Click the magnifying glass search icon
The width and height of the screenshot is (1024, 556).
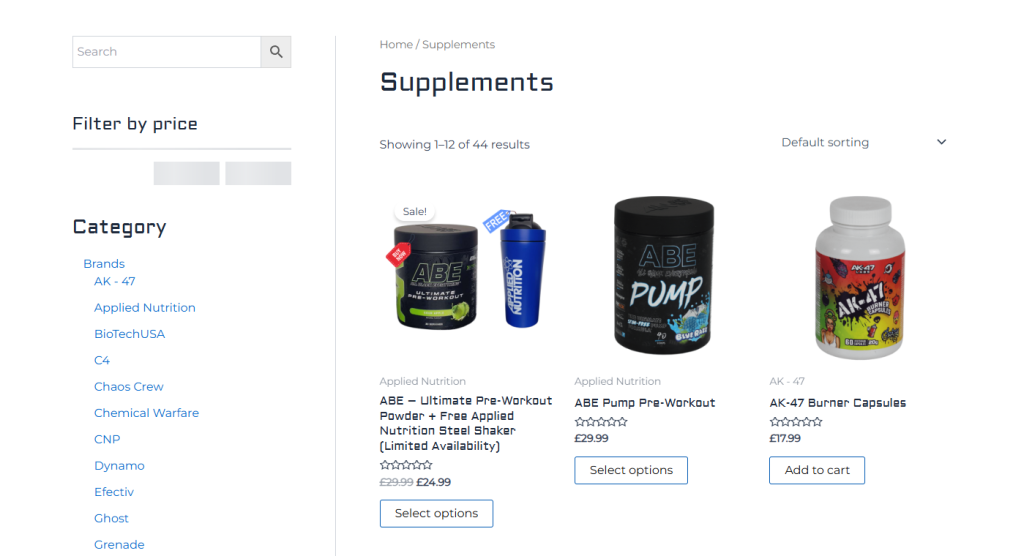coord(276,52)
